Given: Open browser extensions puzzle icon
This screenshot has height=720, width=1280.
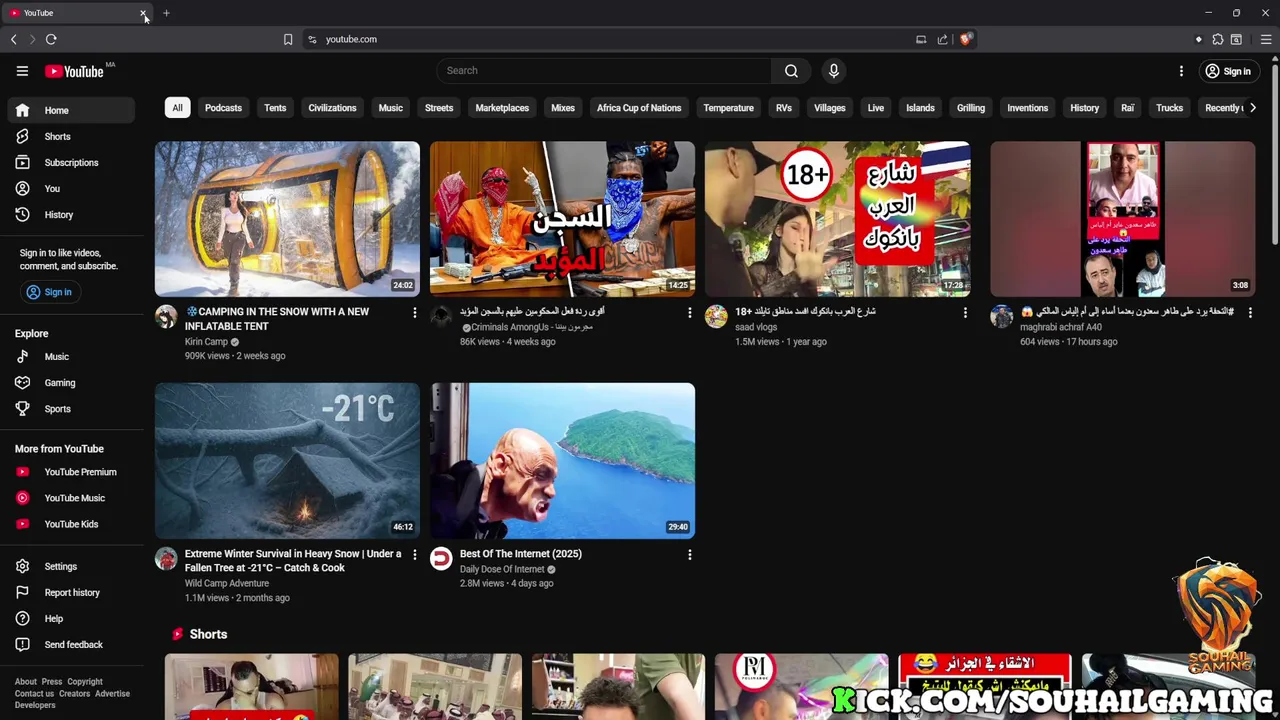Looking at the screenshot, I should pyautogui.click(x=1217, y=39).
